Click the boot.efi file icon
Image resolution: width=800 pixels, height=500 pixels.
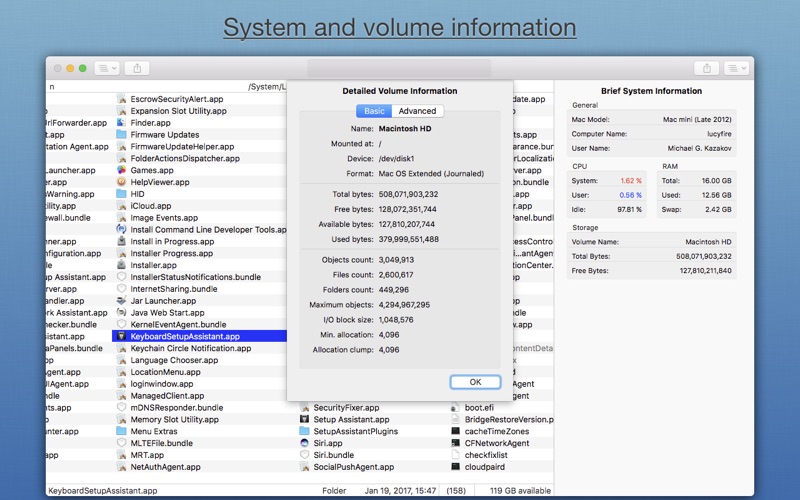[456, 407]
